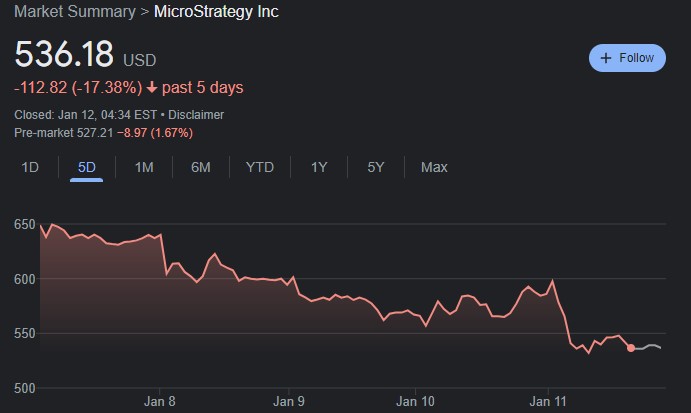
Task: Click the Jan 11 date on the x-axis
Action: tap(547, 401)
